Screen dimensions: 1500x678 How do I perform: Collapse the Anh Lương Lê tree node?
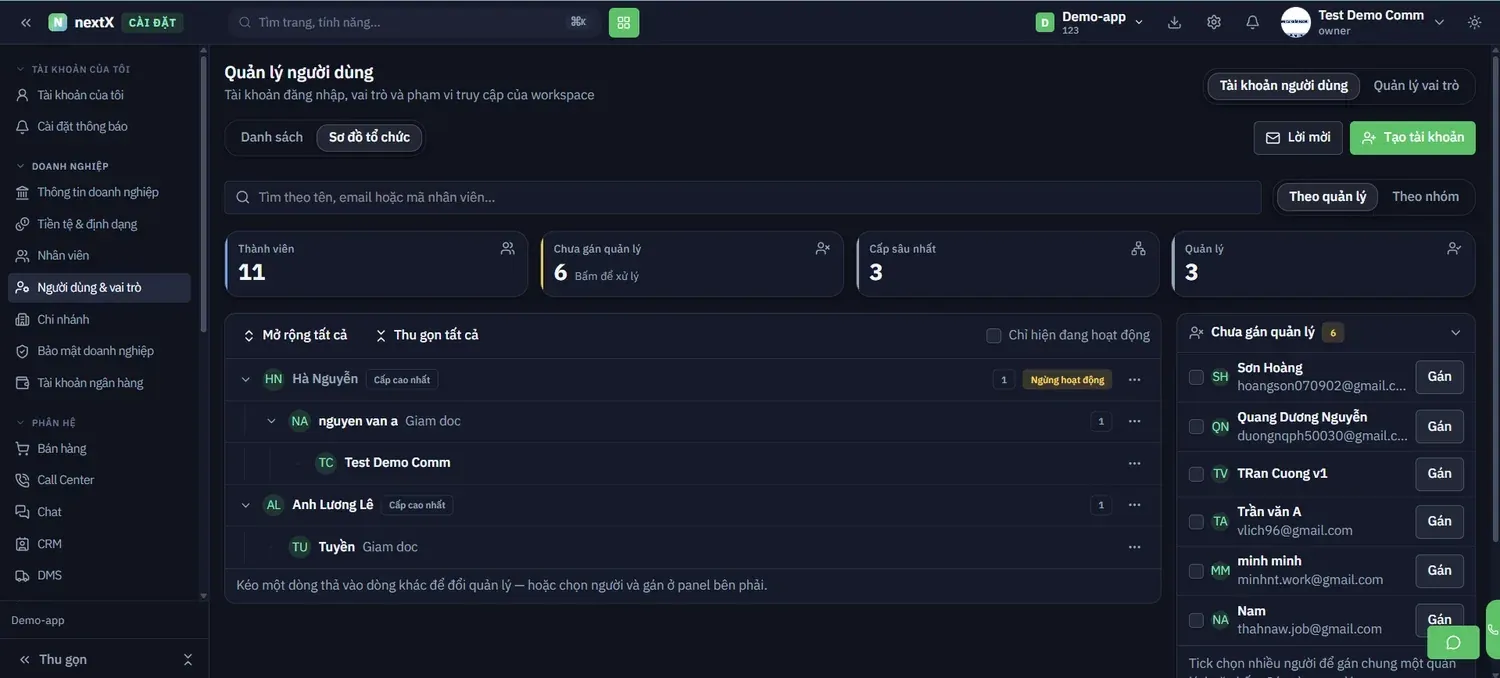pos(246,505)
